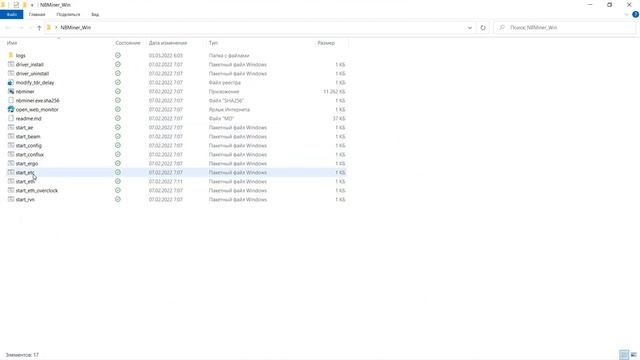
Task: Click the Properties quick access icon in the title bar
Action: click(16, 5)
